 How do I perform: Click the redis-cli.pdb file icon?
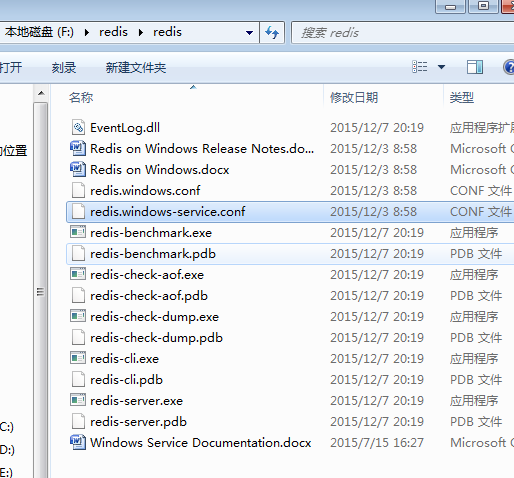[78, 379]
